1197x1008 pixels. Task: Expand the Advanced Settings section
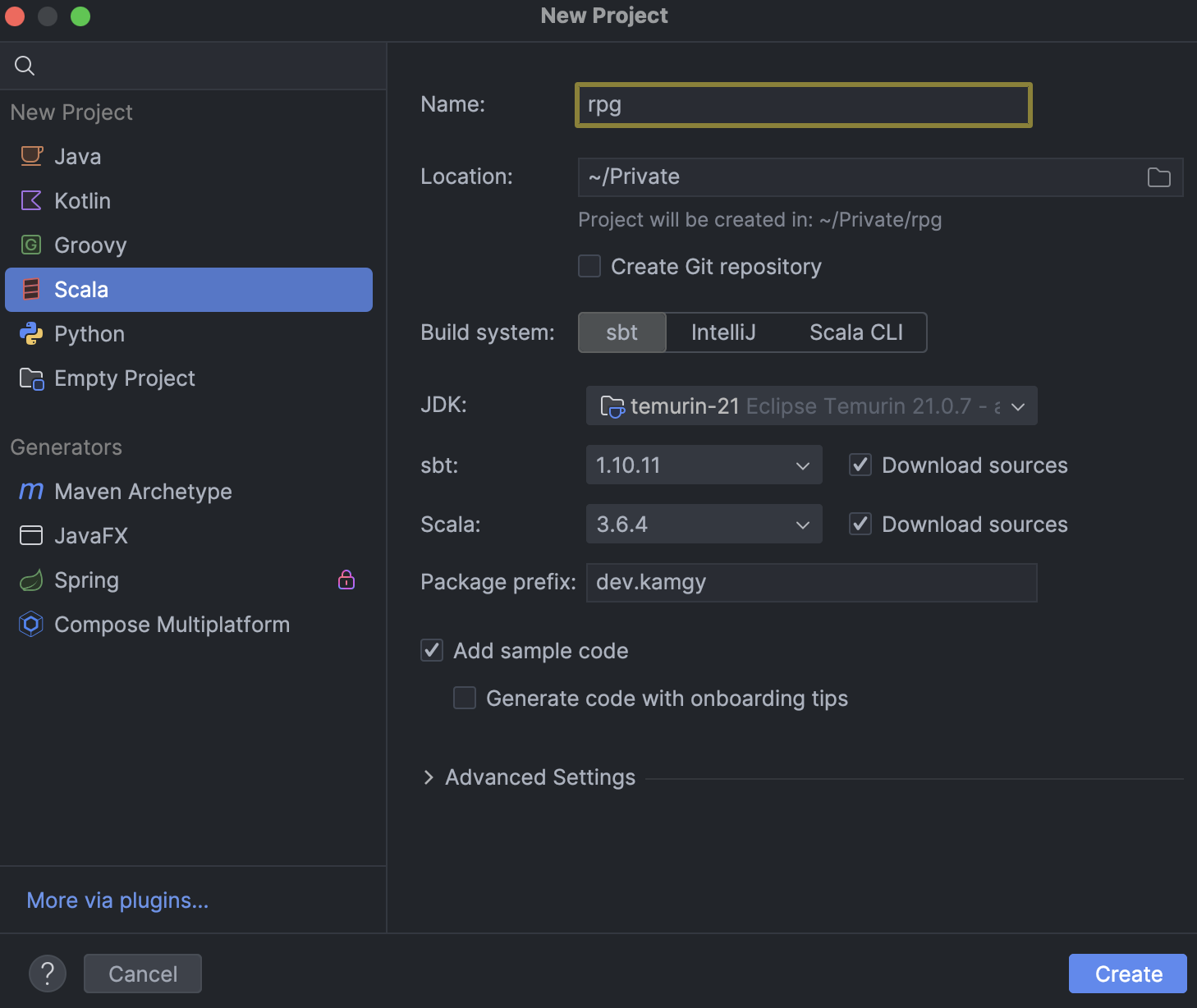click(x=429, y=777)
